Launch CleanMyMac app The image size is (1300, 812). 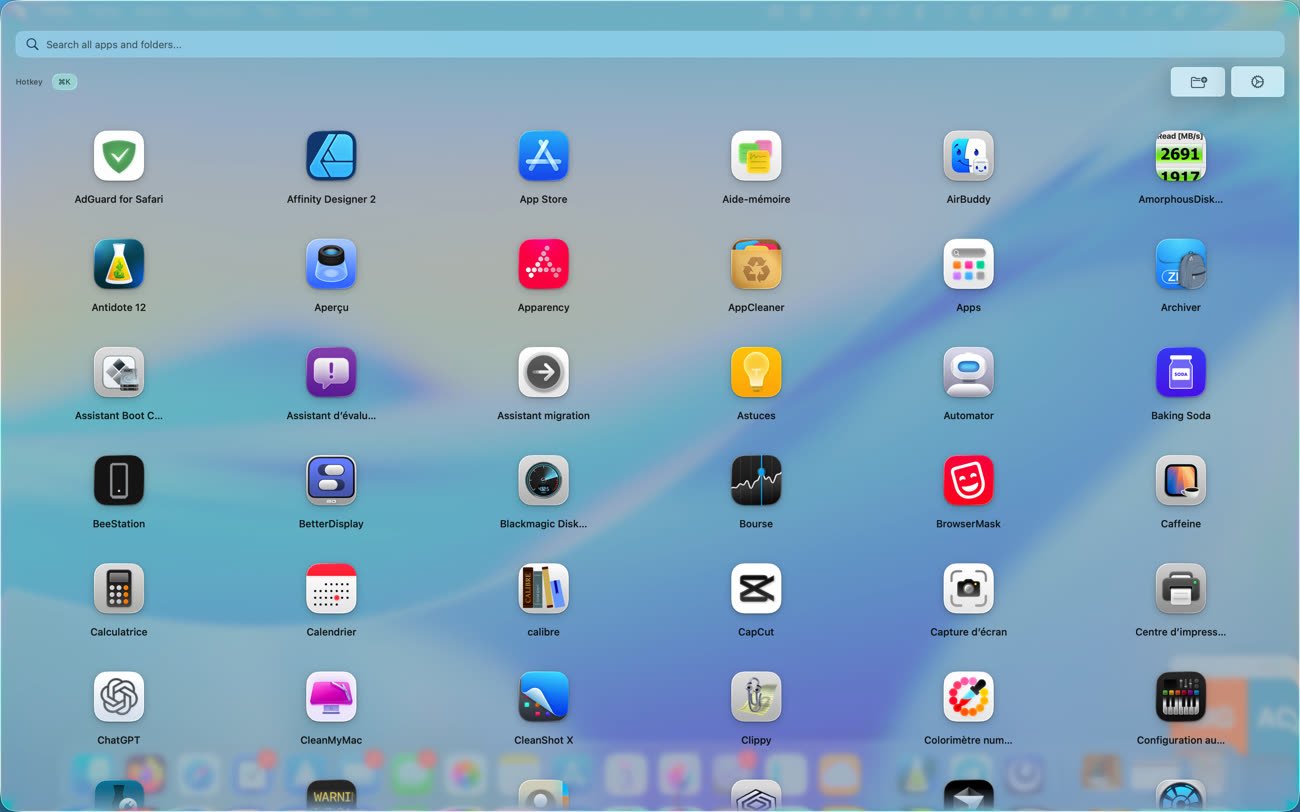click(331, 696)
